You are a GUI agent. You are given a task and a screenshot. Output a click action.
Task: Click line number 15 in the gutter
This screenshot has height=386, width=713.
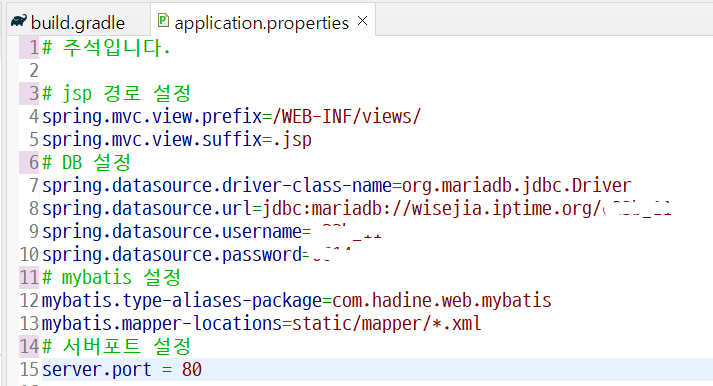[x=29, y=369]
